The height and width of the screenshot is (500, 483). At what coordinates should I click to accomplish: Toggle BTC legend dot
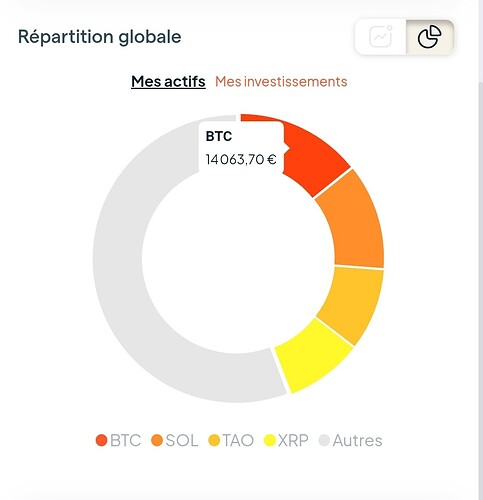(x=101, y=440)
